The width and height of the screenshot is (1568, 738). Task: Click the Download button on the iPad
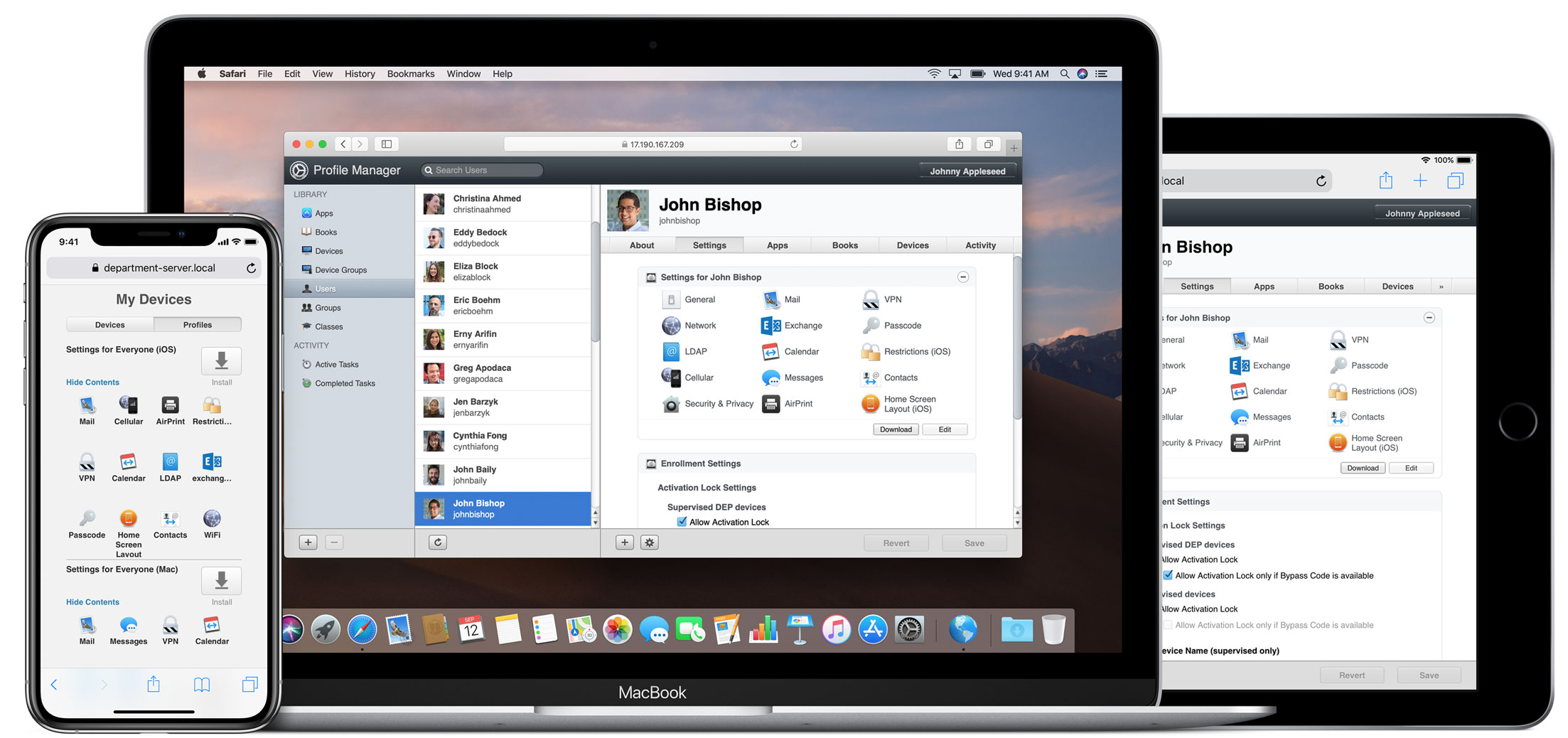pyautogui.click(x=1363, y=468)
